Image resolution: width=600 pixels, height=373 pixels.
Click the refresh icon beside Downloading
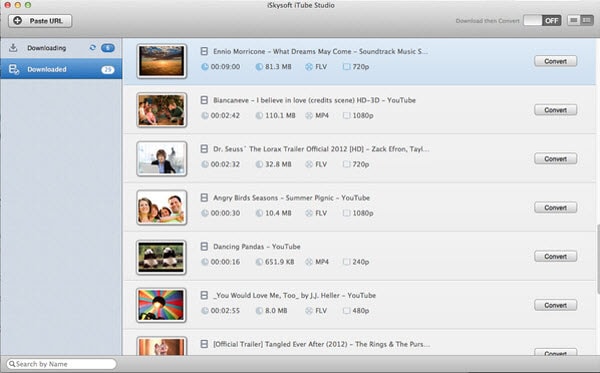[x=92, y=48]
